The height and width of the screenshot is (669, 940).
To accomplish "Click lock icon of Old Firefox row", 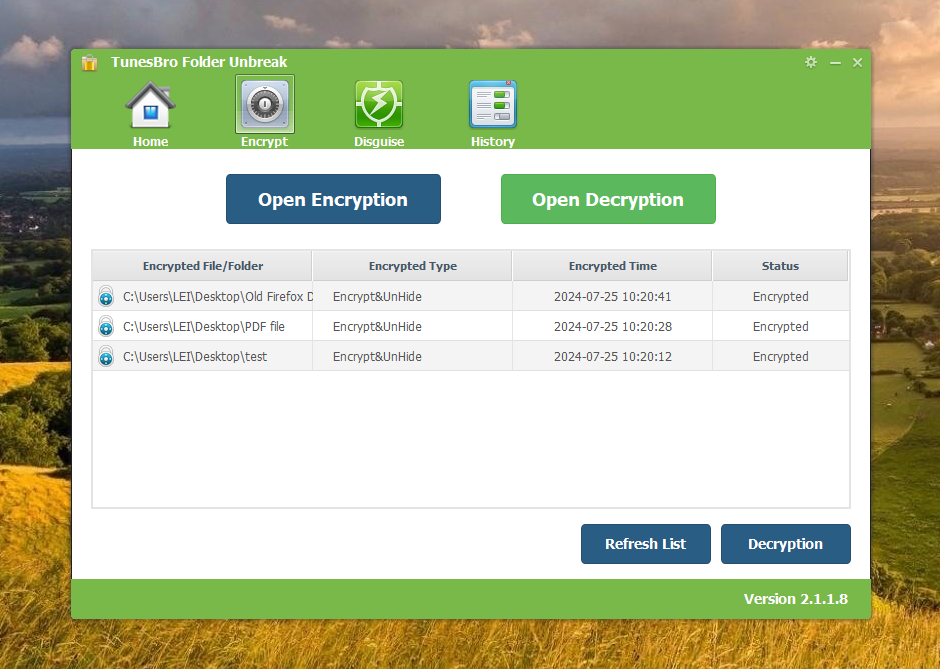I will point(106,297).
